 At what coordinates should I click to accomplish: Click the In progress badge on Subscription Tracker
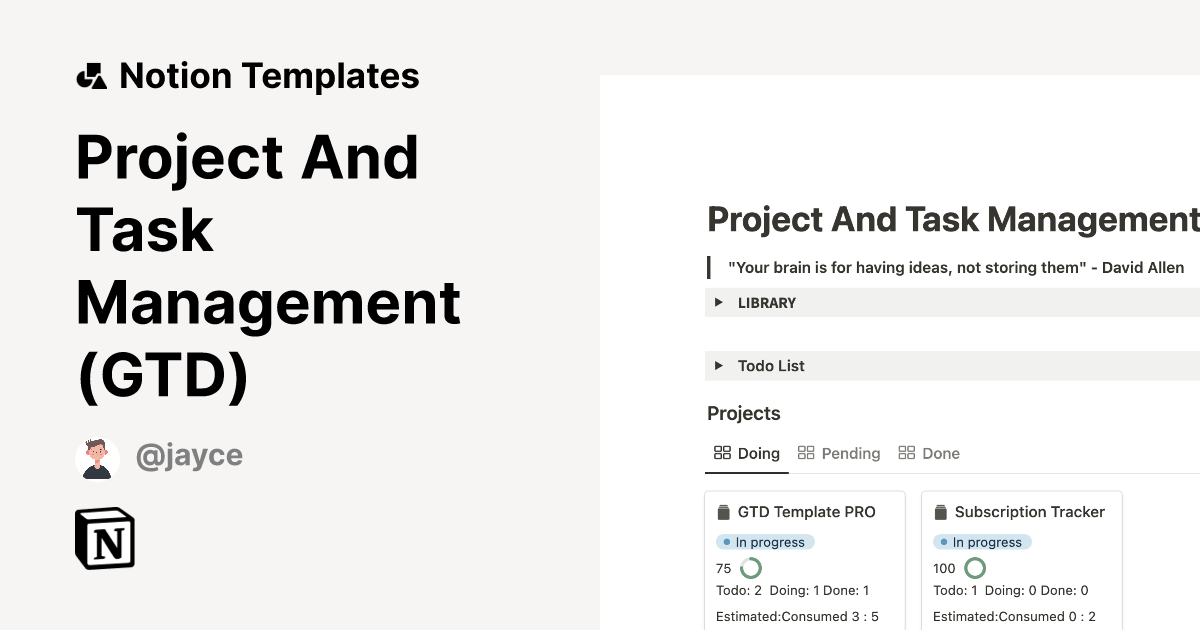tap(982, 541)
